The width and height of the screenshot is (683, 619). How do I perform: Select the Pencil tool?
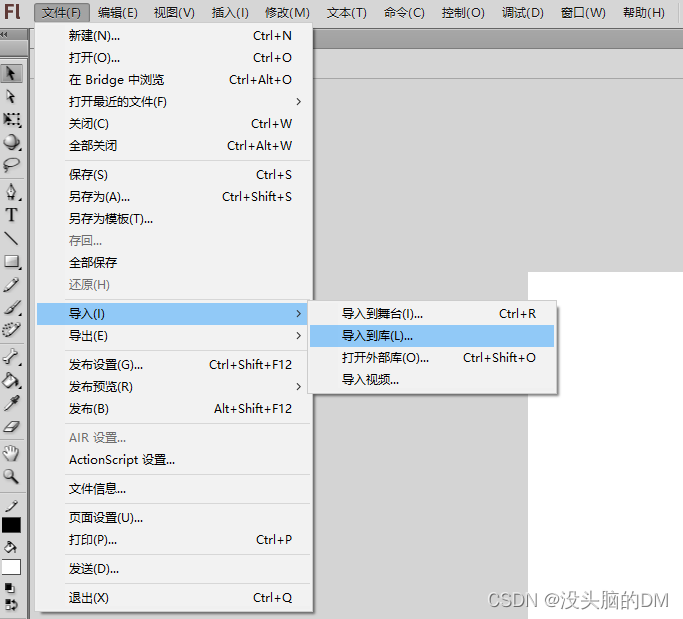click(11, 284)
